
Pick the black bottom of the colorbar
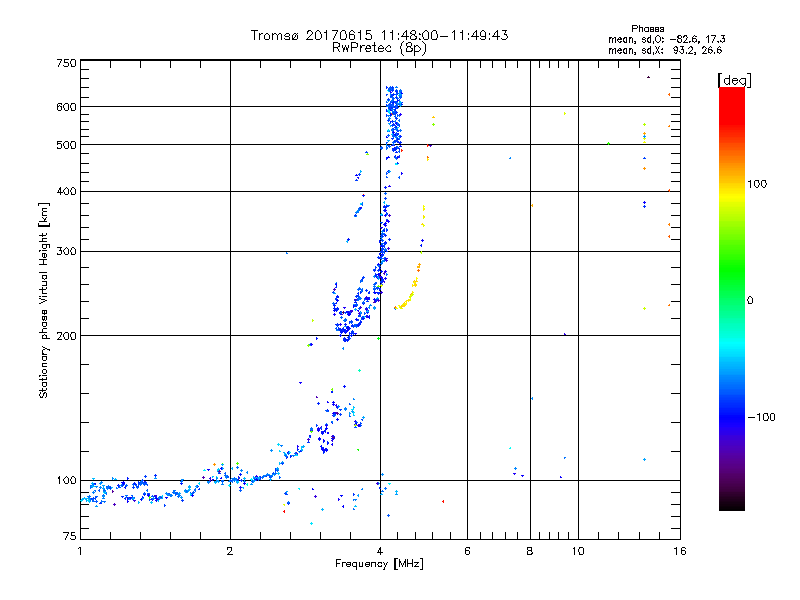click(x=731, y=505)
